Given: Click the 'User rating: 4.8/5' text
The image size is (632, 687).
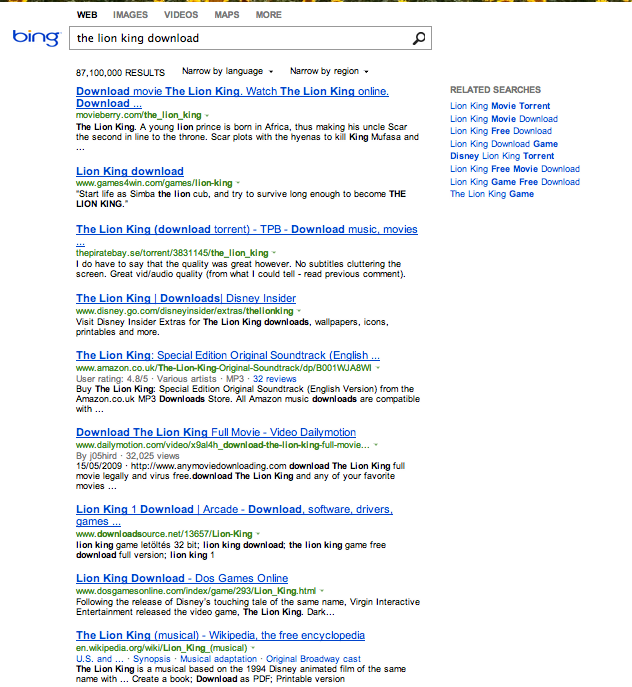Looking at the screenshot, I should (112, 379).
